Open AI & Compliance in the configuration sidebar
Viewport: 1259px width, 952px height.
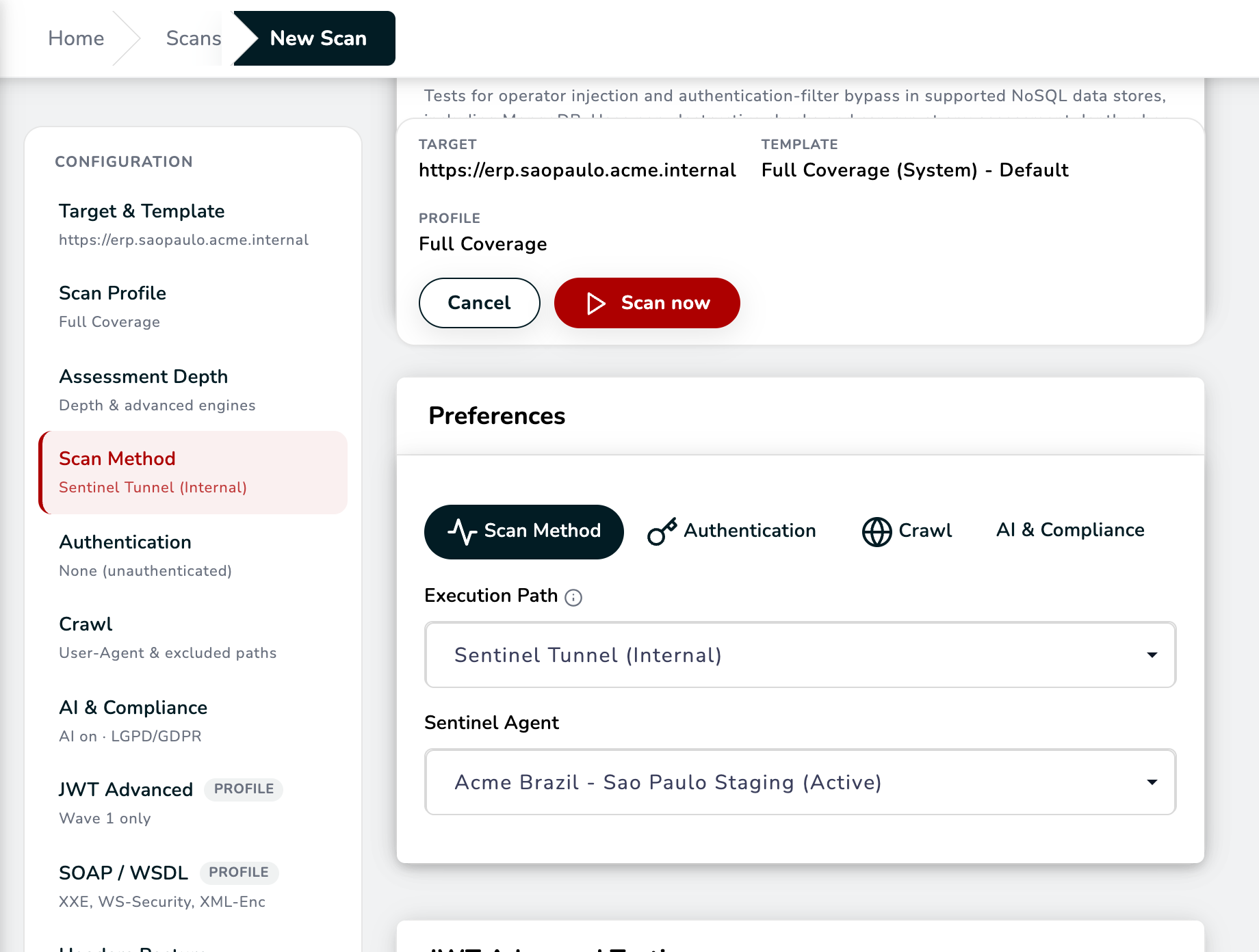[x=193, y=722]
